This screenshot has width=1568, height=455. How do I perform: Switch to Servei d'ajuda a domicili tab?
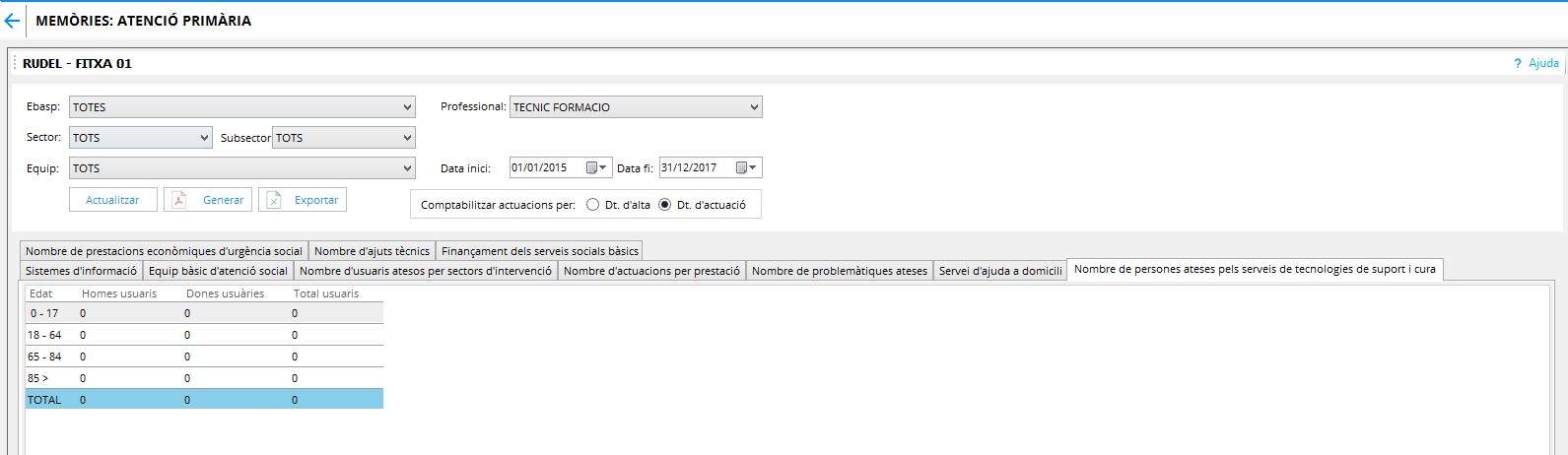click(999, 271)
